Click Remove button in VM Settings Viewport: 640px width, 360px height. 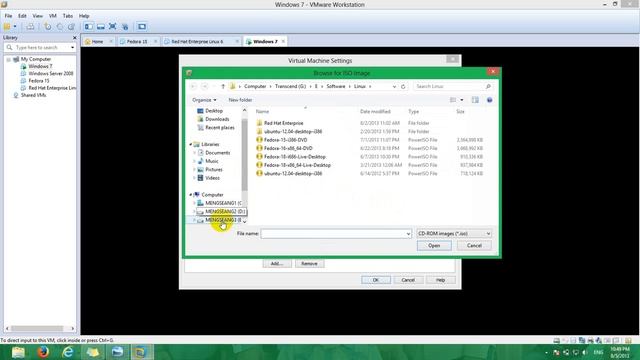click(x=309, y=264)
